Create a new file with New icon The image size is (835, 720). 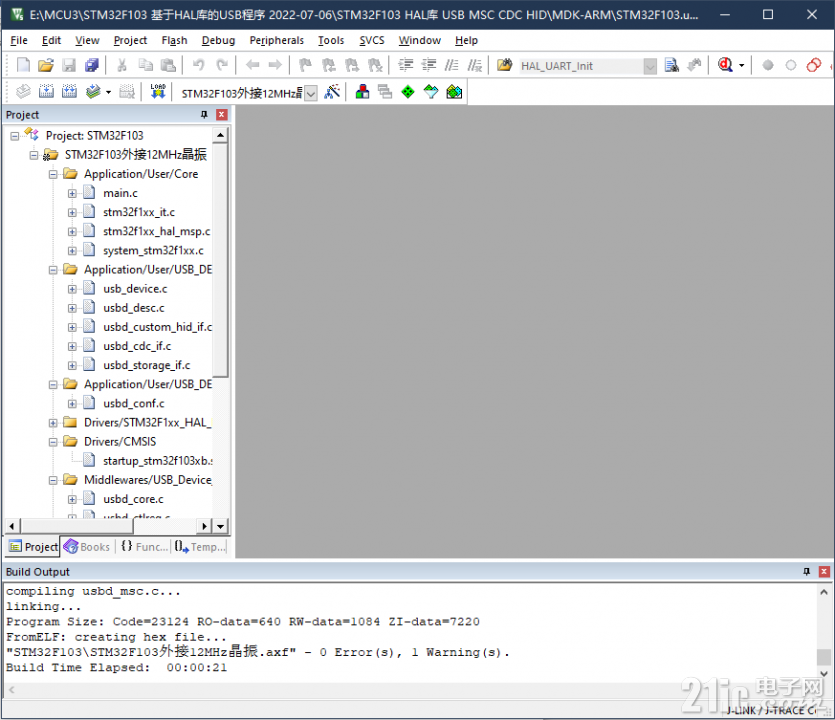coord(23,65)
